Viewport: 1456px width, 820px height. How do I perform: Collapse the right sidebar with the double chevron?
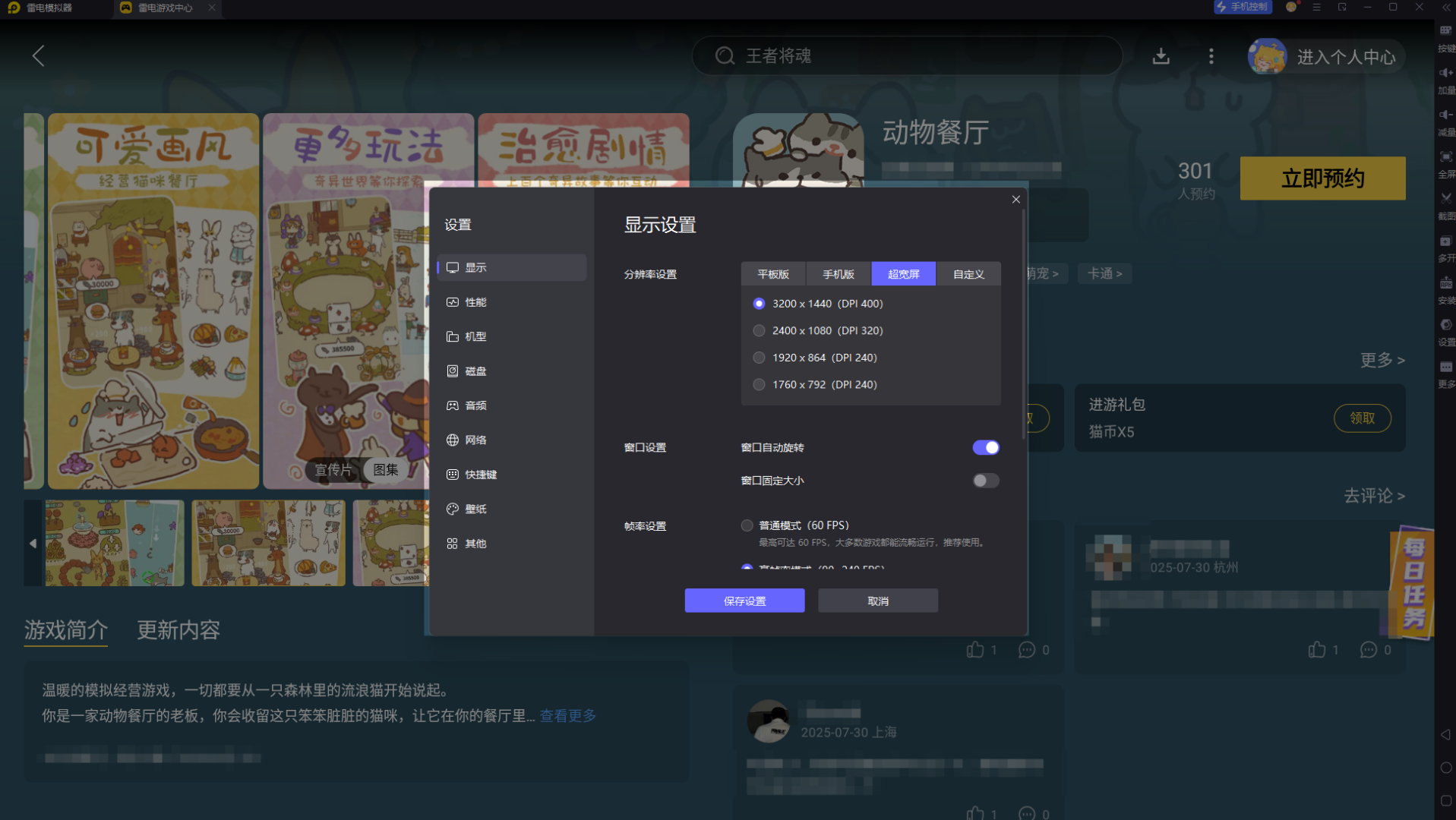pyautogui.click(x=1446, y=7)
